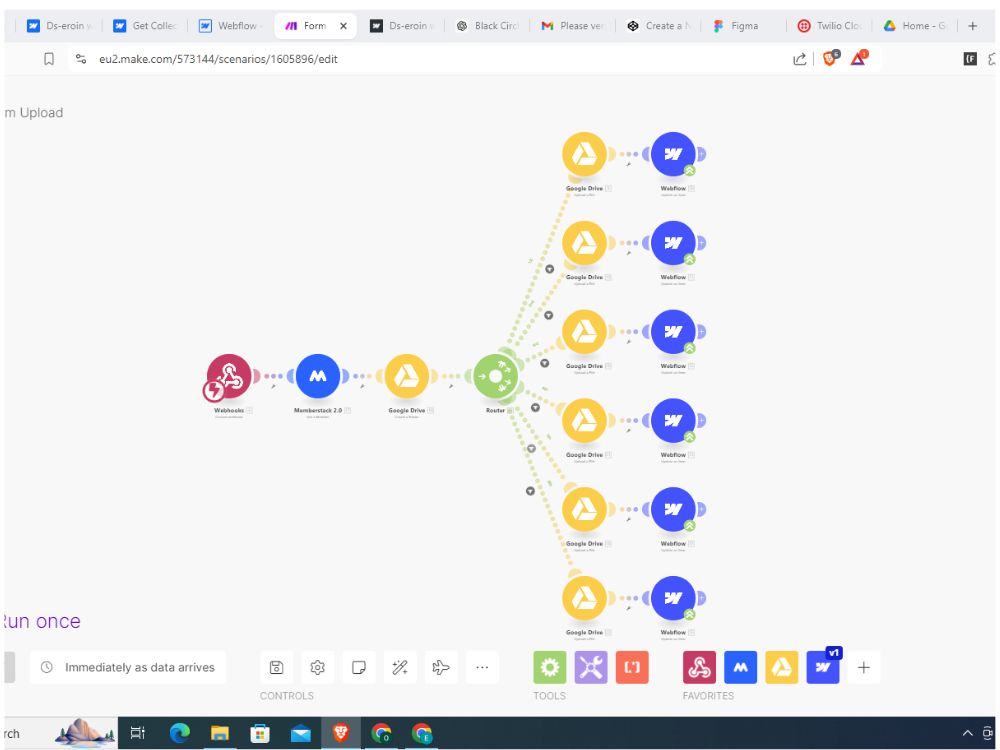Add Webflow v1 from Favorites
Viewport: 1000px width, 750px height.
point(823,668)
